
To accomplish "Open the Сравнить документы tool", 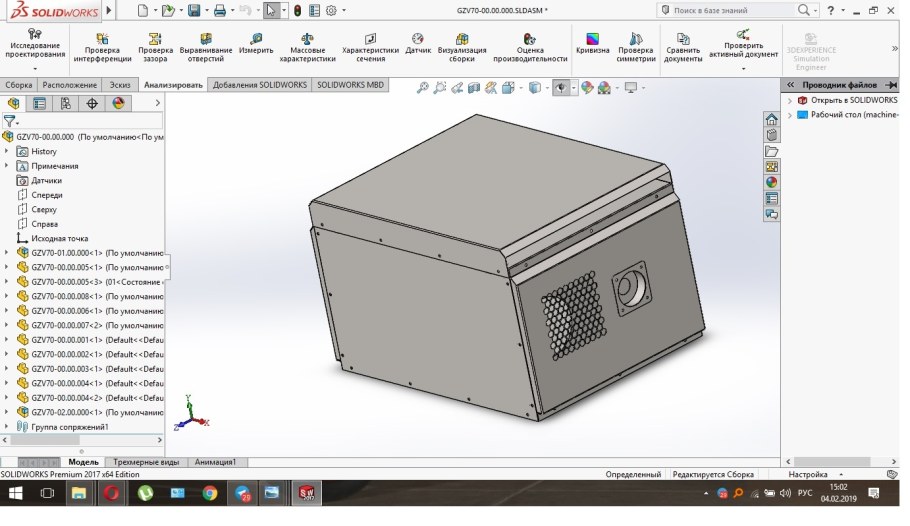I will click(683, 45).
